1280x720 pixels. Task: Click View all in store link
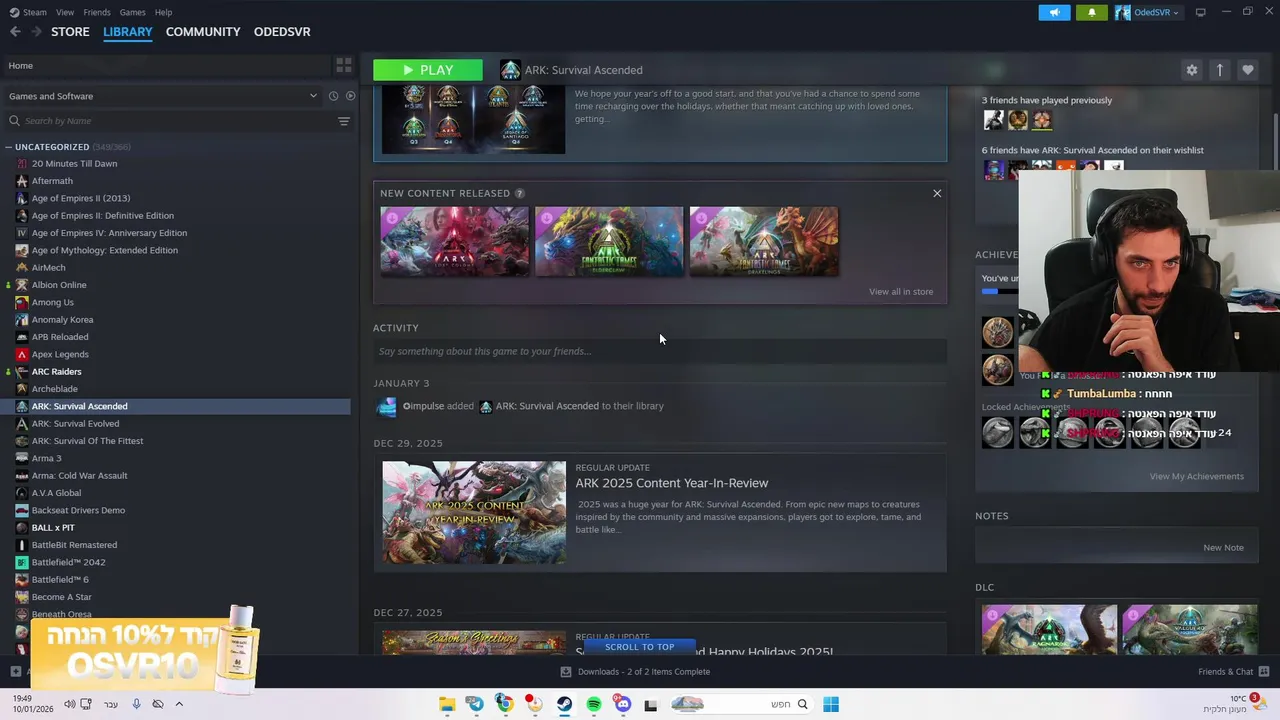point(901,292)
